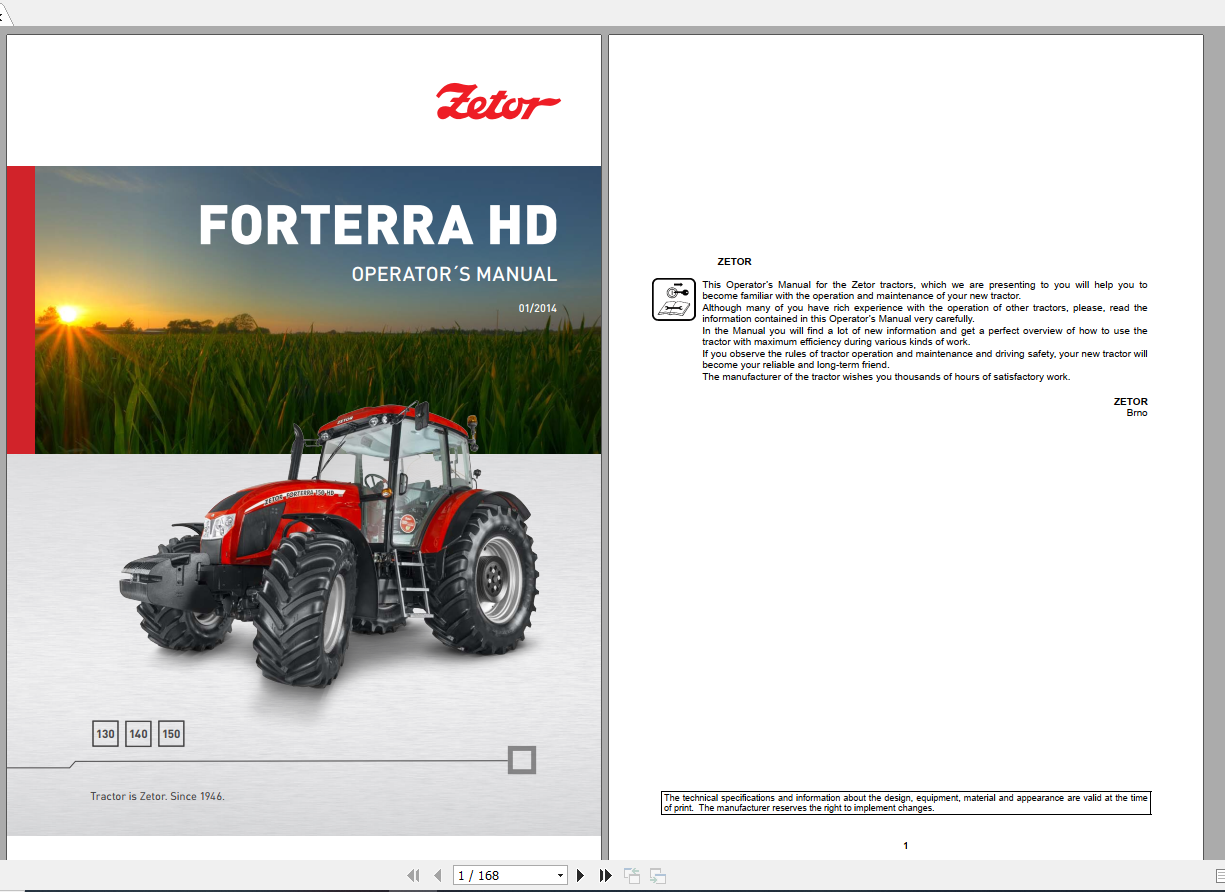Click the 'FORTERRA HD' cover title
Screen dimensions: 1225x892
pos(378,225)
